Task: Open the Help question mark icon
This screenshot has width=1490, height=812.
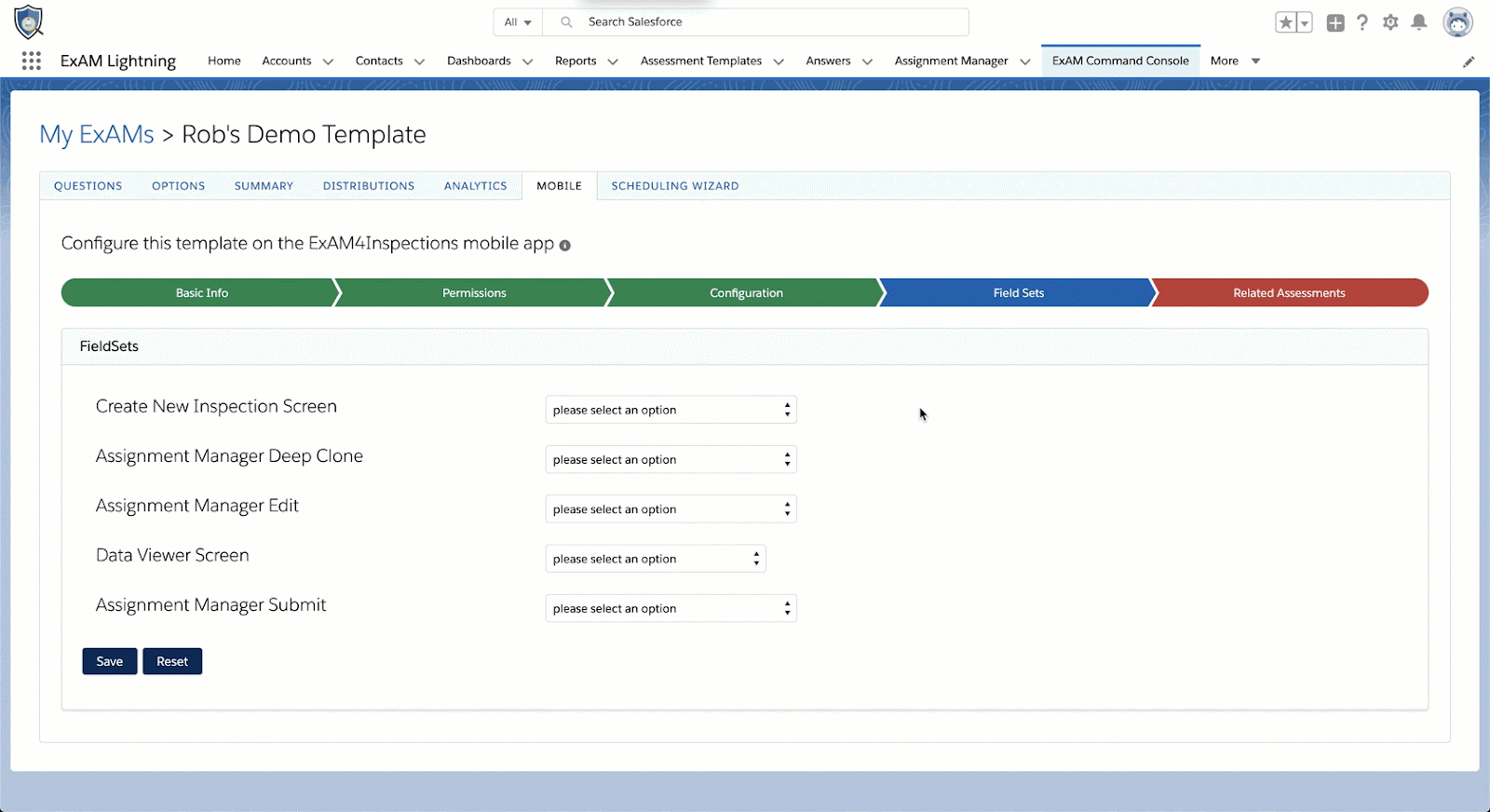Action: pos(1362,22)
